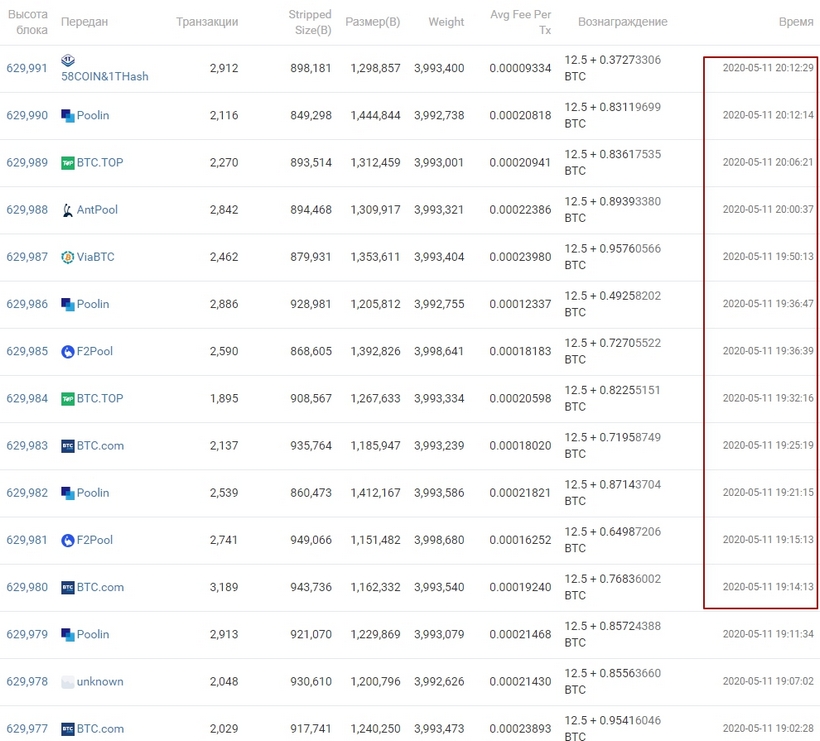
Task: Open the ViaBTC pool name link
Action: (x=96, y=257)
